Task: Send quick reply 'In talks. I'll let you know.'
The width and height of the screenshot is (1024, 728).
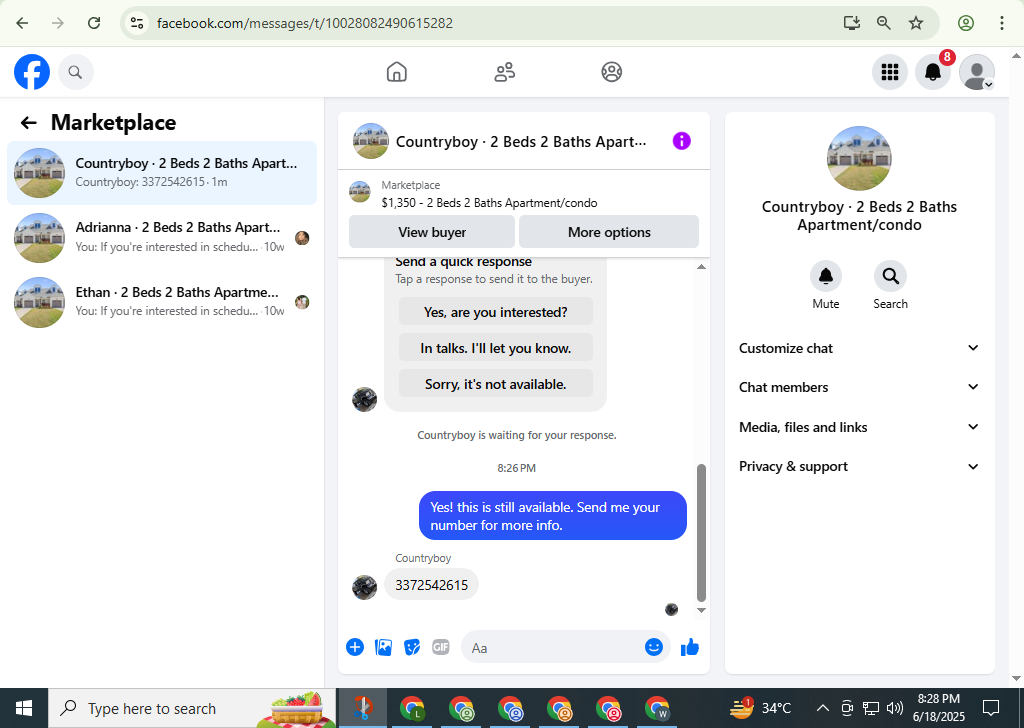Action: click(496, 348)
